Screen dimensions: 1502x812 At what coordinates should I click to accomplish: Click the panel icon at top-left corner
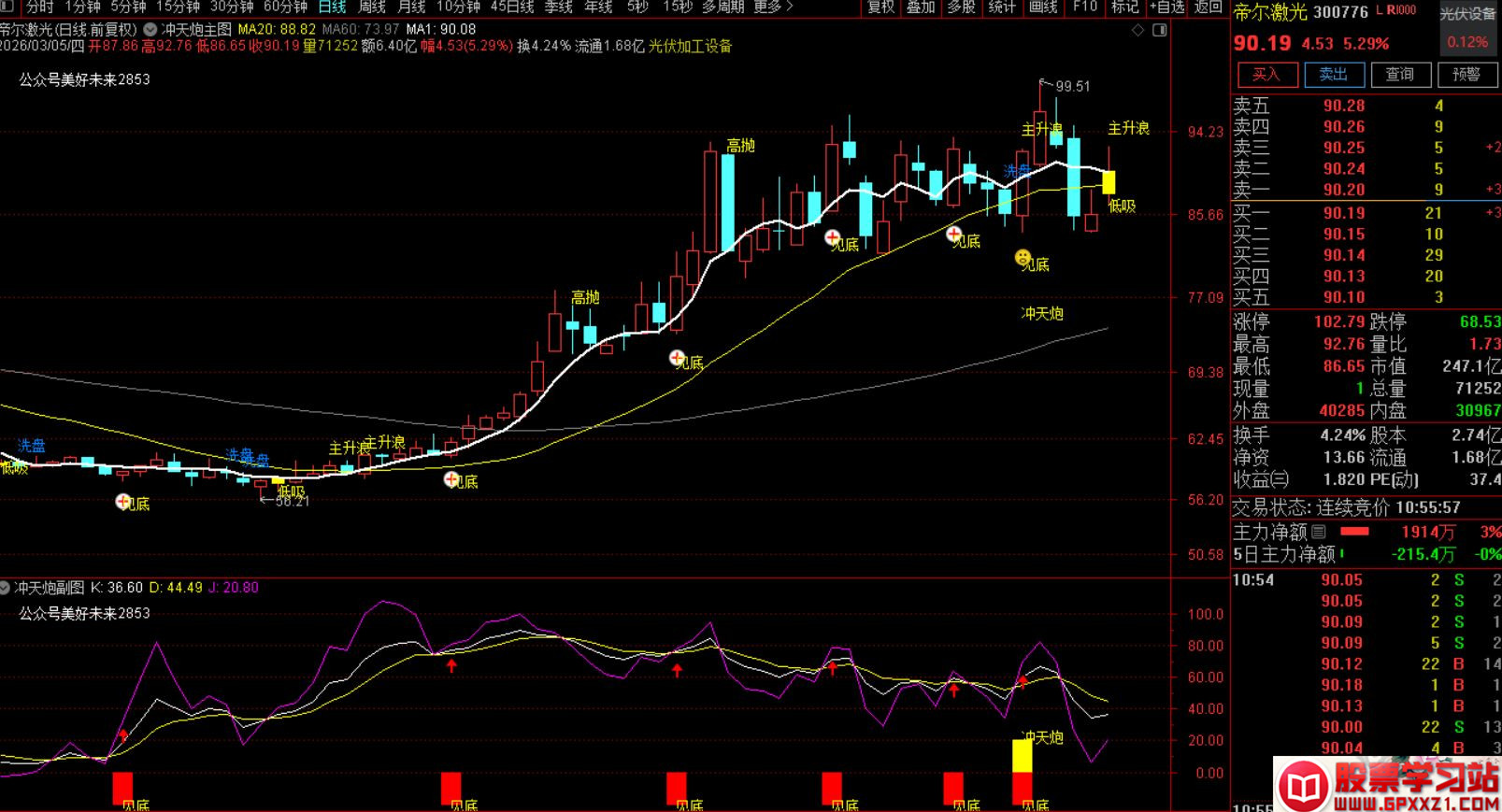tap(7, 7)
